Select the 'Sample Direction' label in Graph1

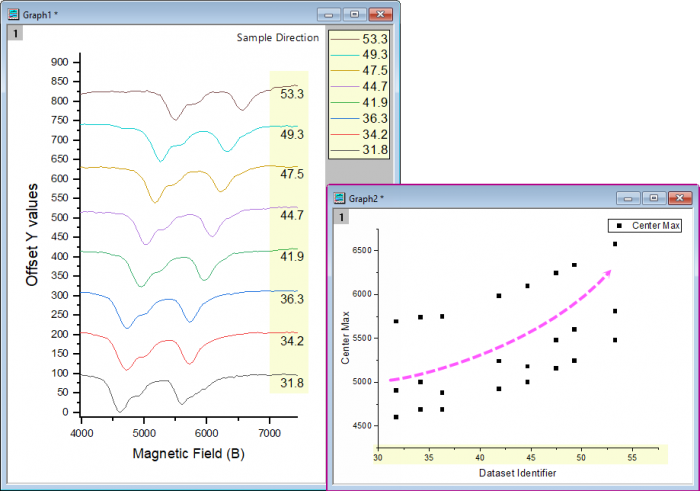coord(278,37)
